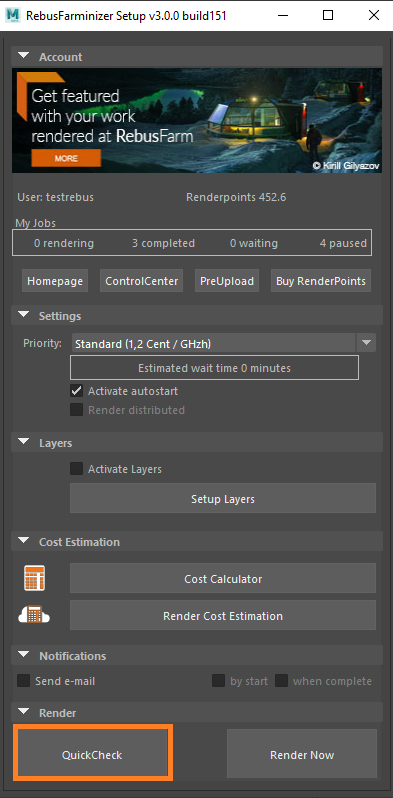Maximize the RebusFarminizer window

(x=328, y=15)
